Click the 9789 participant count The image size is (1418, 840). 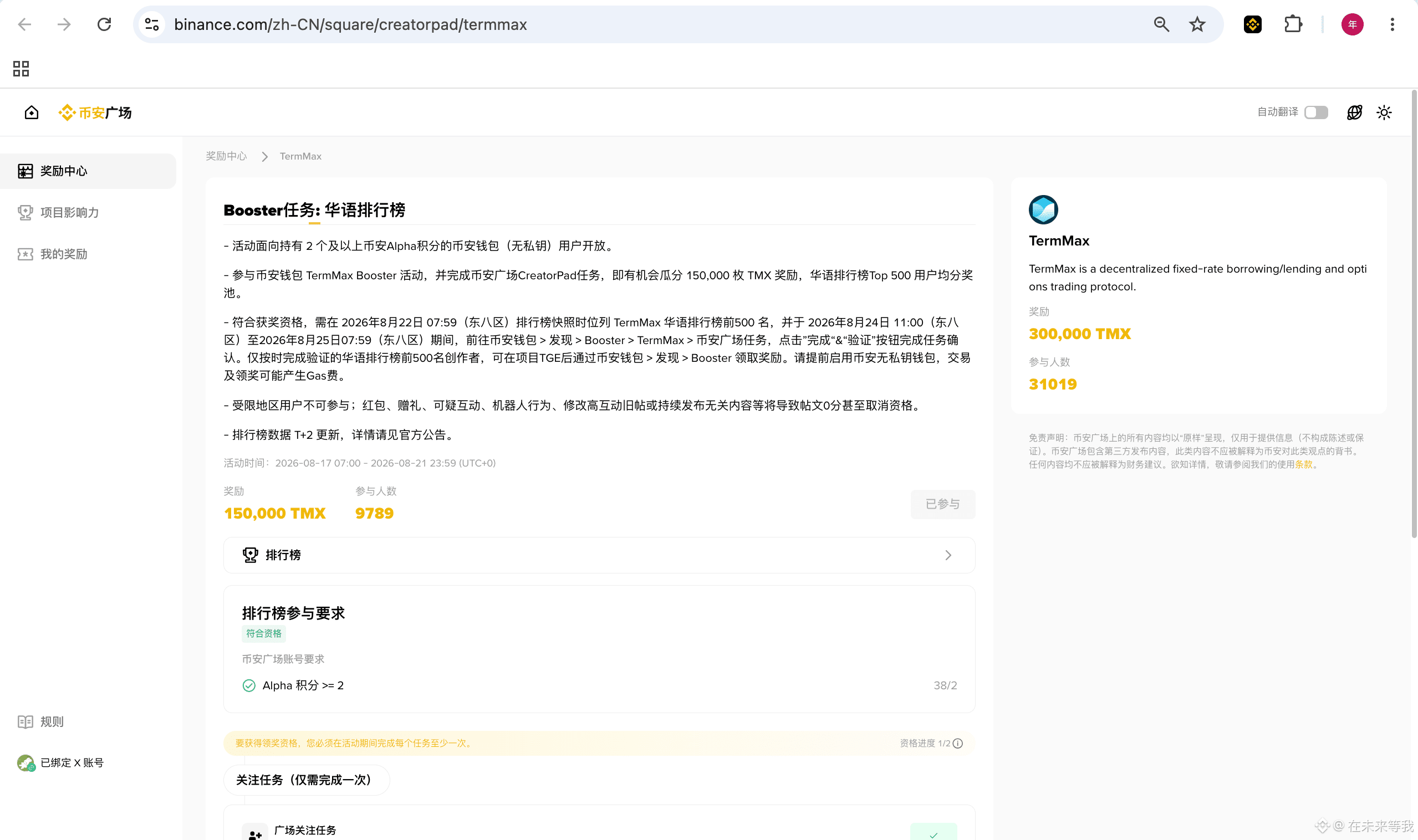click(374, 514)
